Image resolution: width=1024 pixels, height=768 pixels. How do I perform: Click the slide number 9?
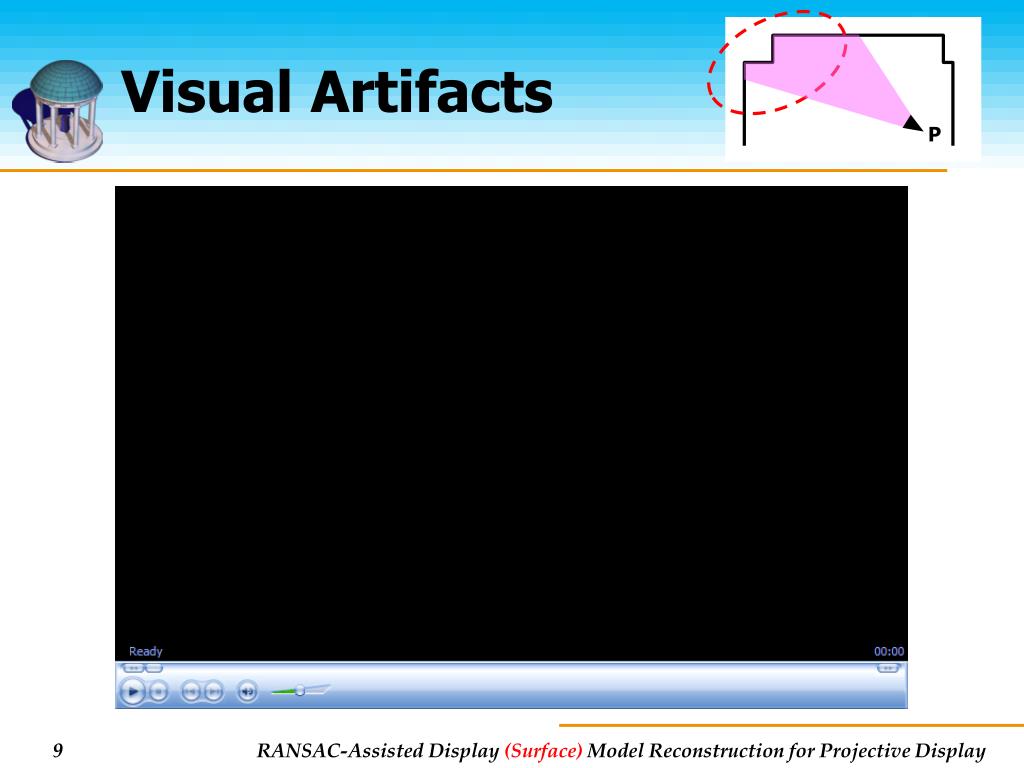click(x=58, y=750)
